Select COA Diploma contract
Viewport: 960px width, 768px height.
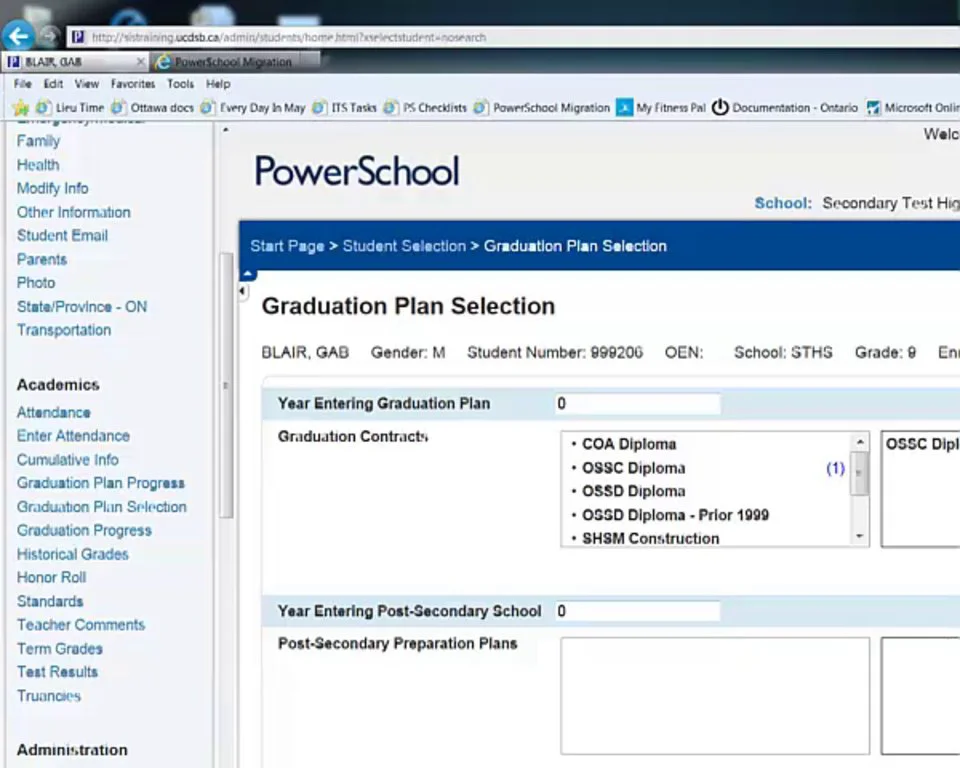click(629, 444)
